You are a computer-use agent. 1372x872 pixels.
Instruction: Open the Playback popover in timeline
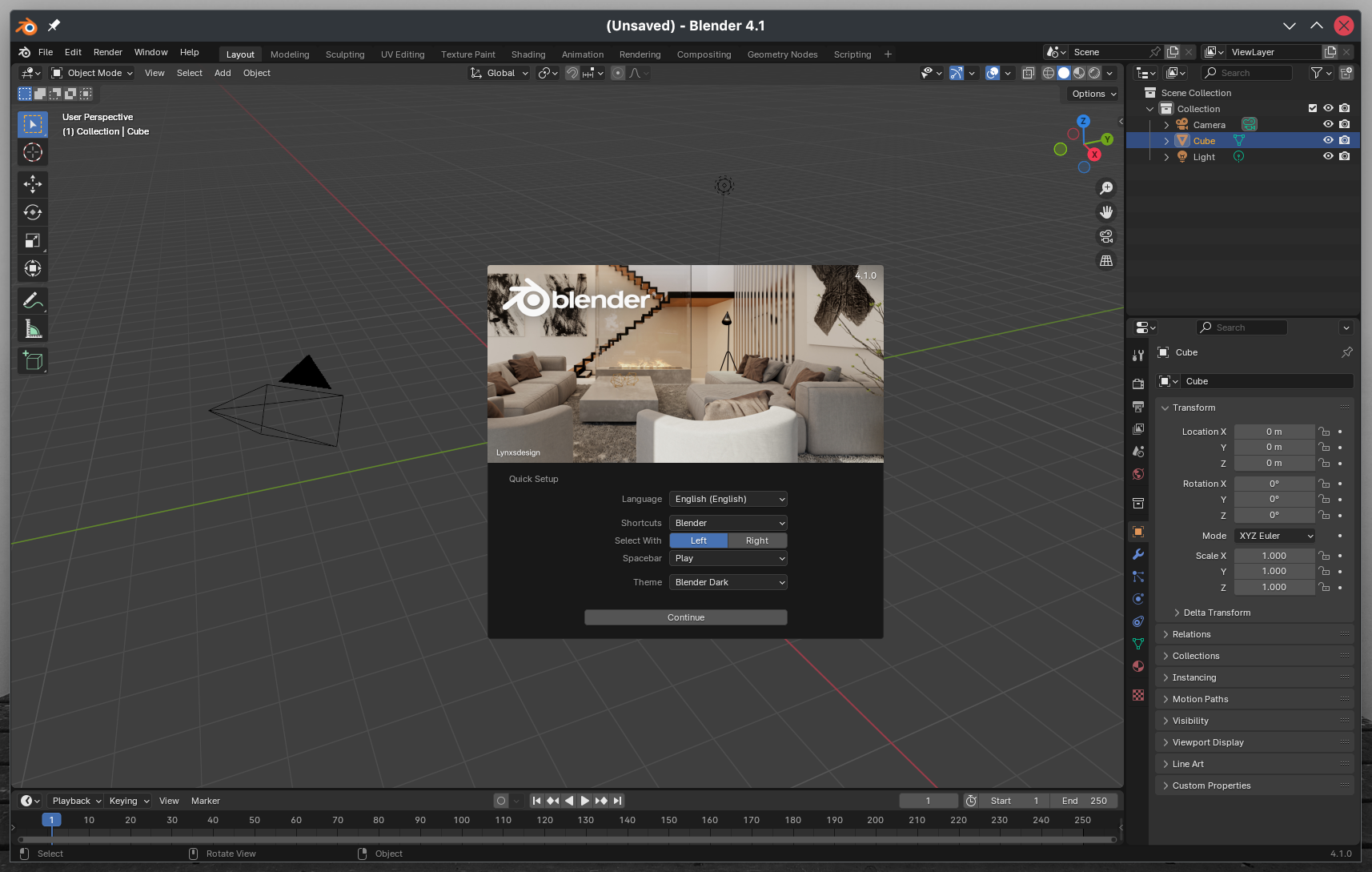(77, 801)
